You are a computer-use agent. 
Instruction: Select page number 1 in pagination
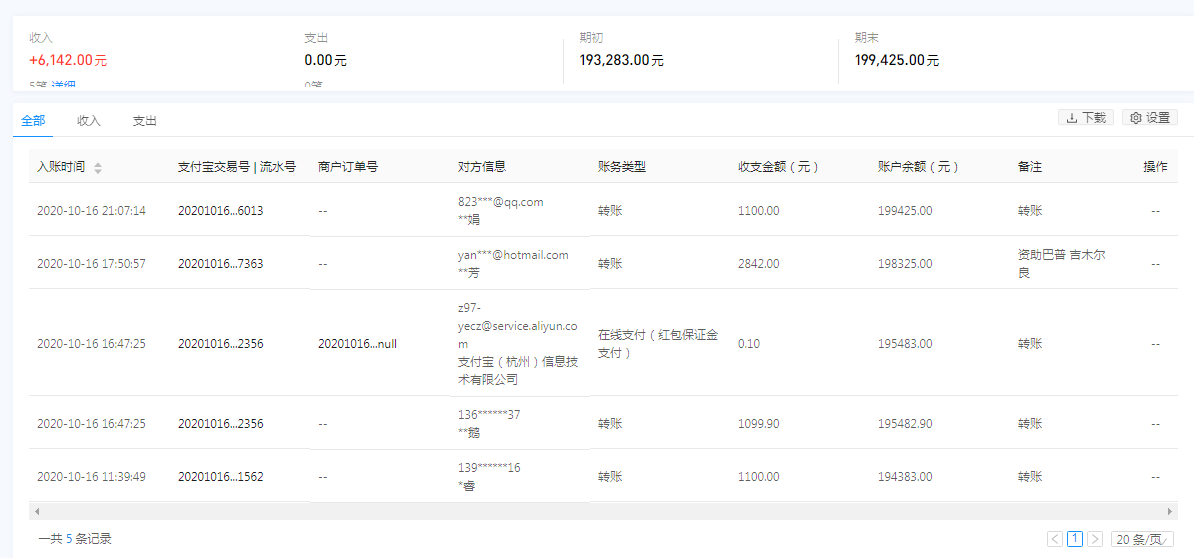click(x=1075, y=539)
